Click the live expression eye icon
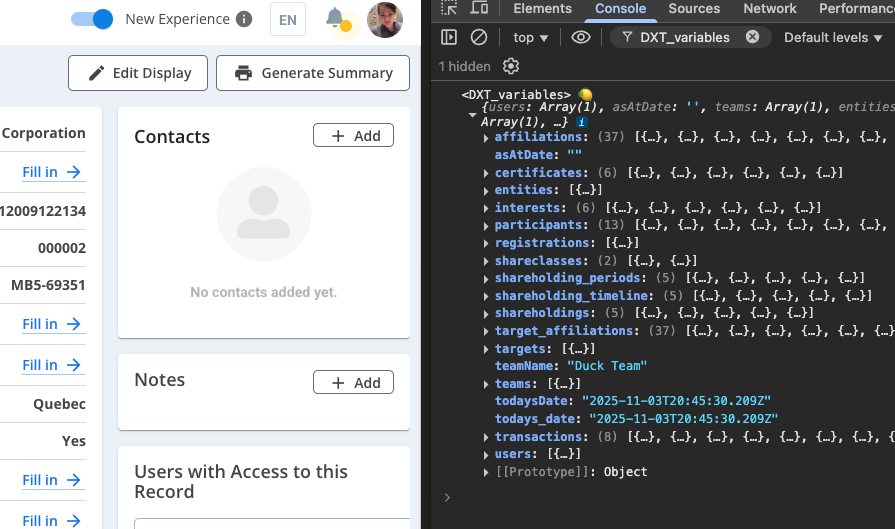 pos(581,38)
